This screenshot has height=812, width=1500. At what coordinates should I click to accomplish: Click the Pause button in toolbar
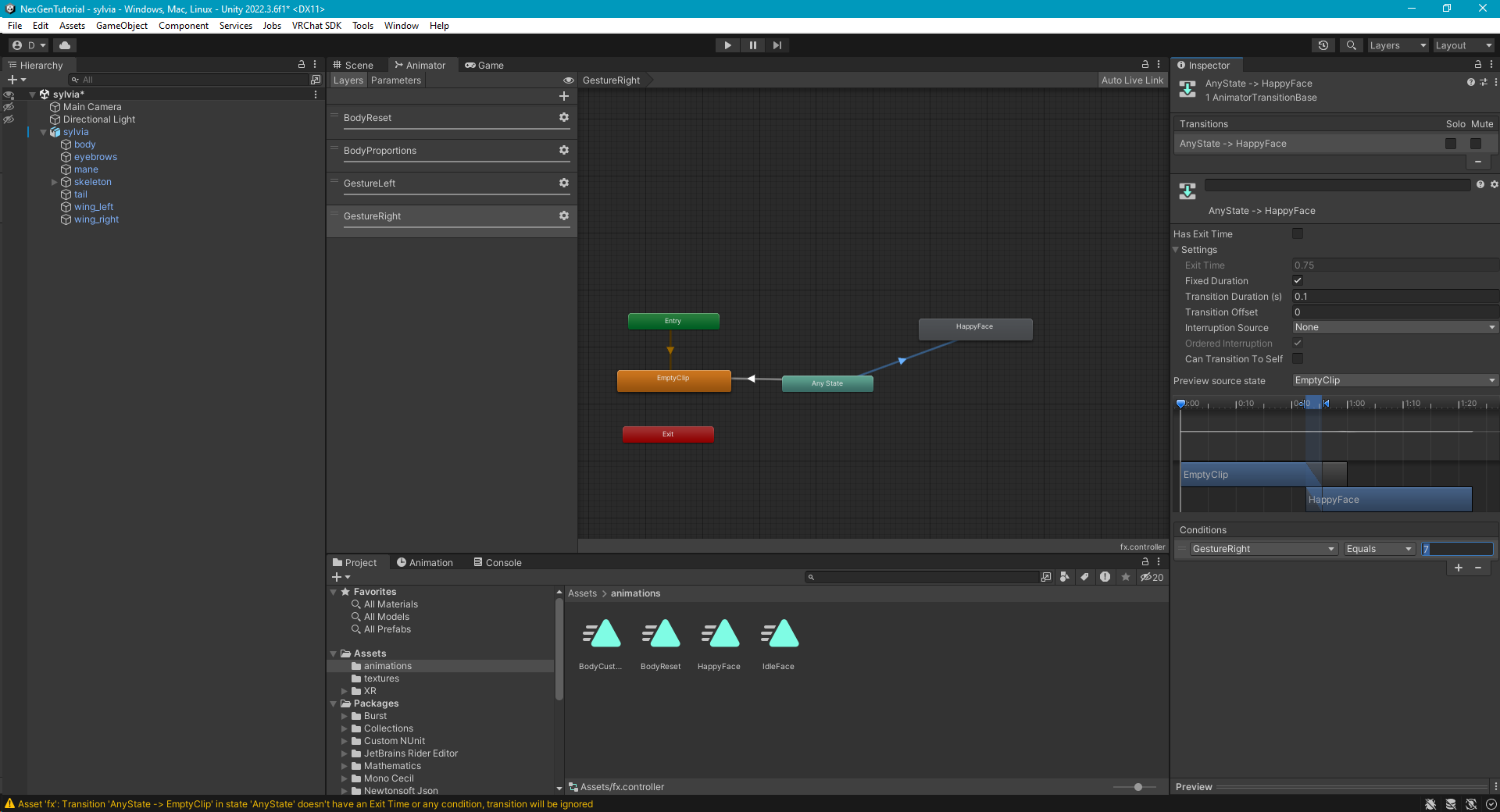point(752,45)
